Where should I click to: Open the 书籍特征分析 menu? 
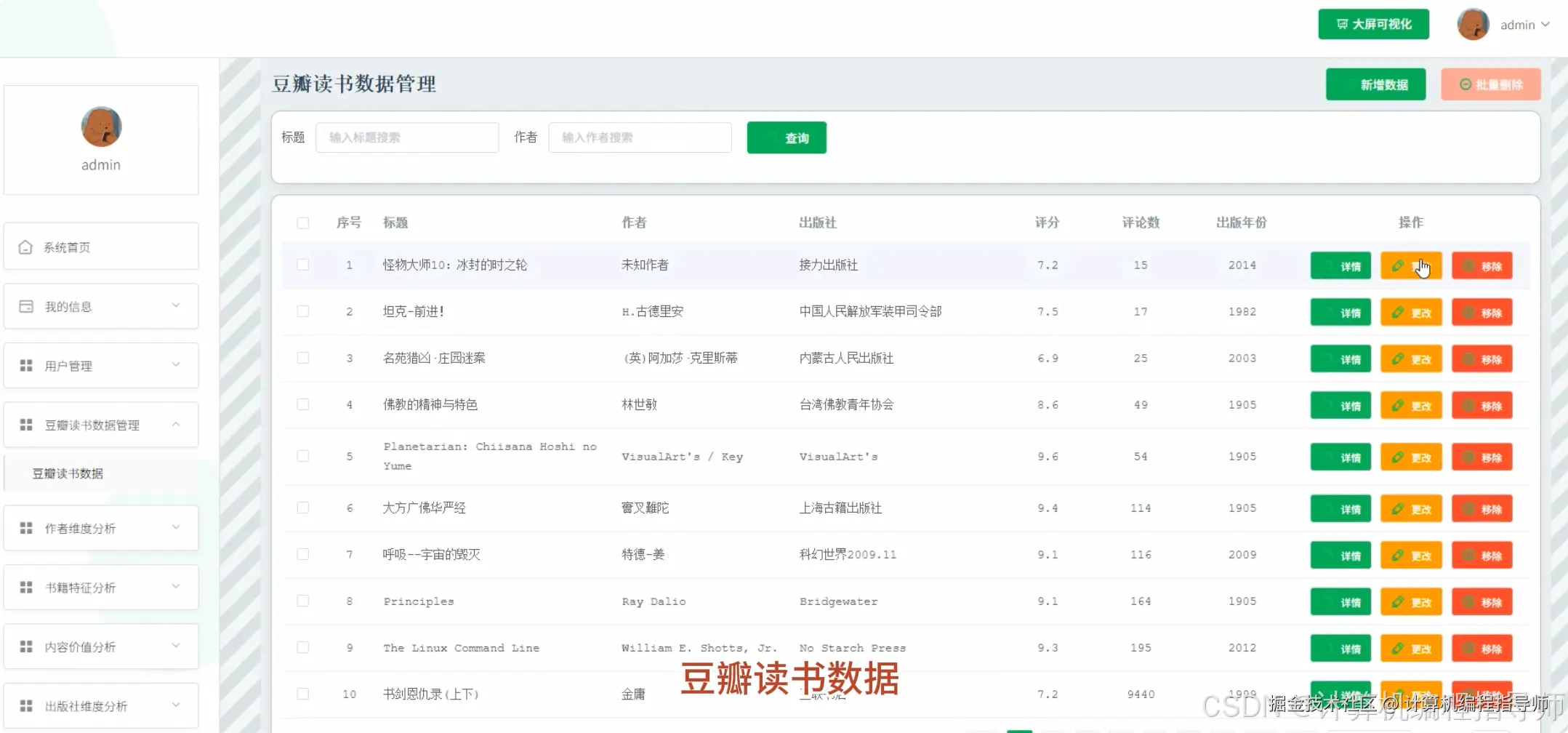point(101,587)
